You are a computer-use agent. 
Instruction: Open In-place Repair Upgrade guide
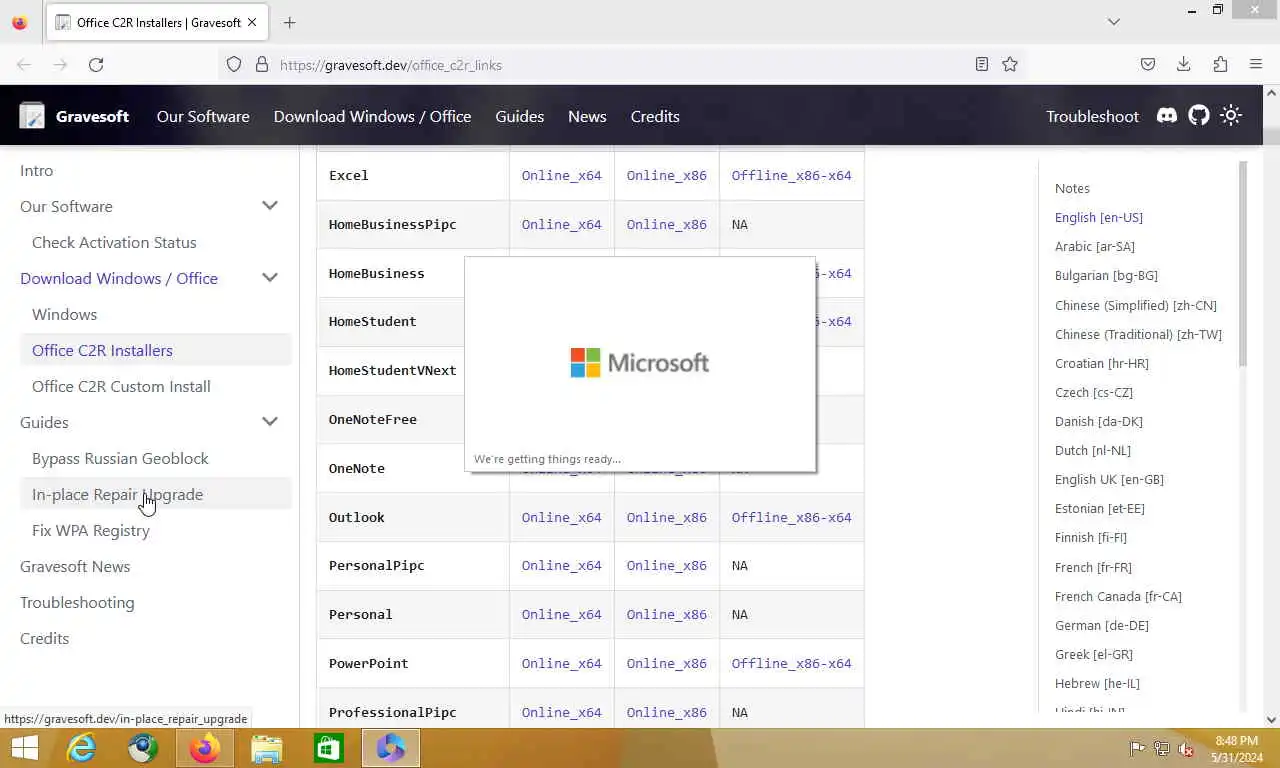point(117,494)
